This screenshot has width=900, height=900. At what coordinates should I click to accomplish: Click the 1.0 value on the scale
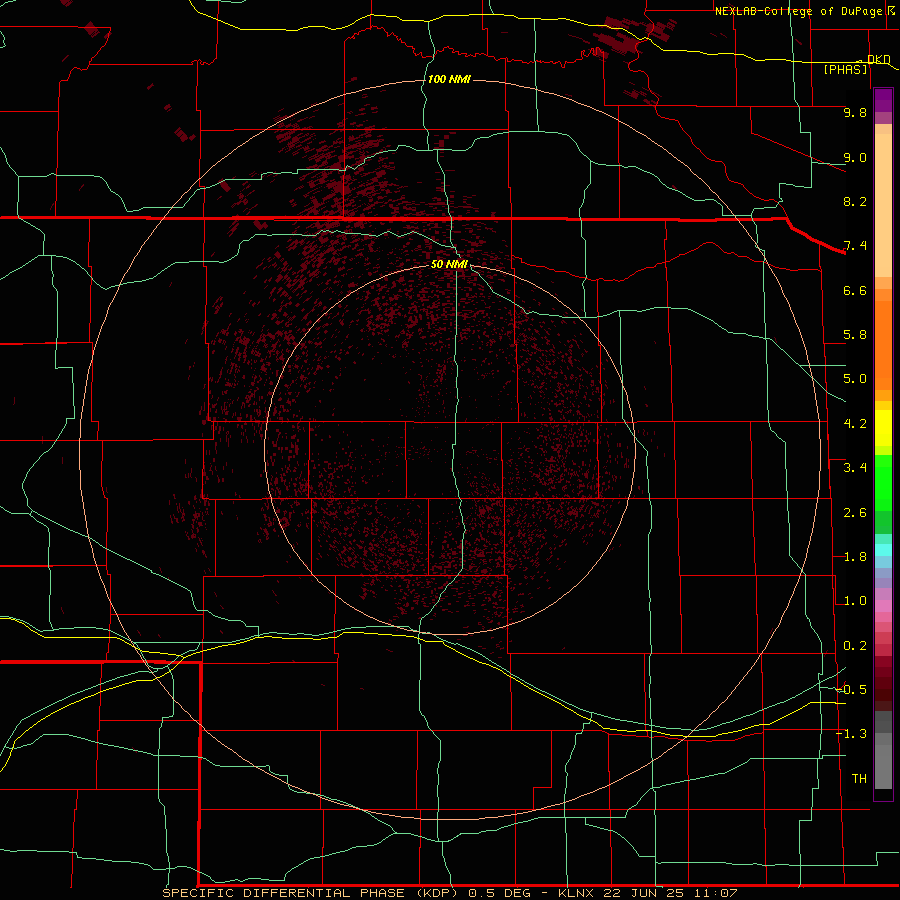(x=855, y=601)
